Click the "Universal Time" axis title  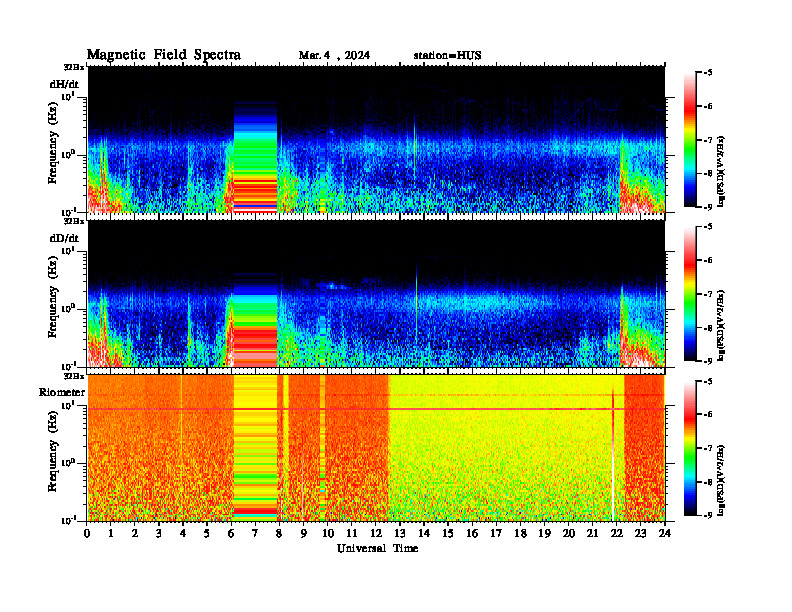pyautogui.click(x=377, y=548)
